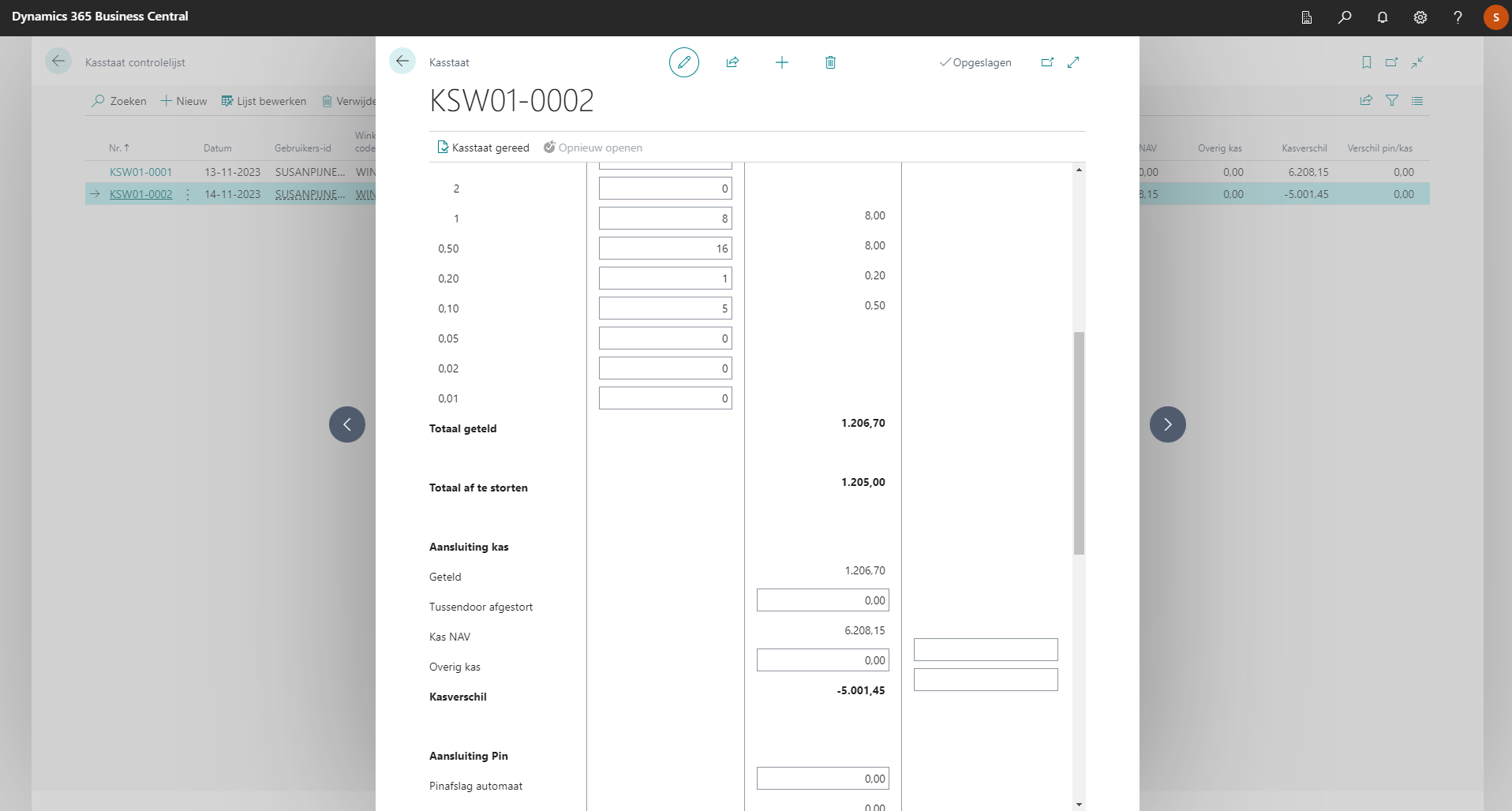Open KSW01-0002 record link
This screenshot has height=811, width=1512.
pyautogui.click(x=140, y=194)
